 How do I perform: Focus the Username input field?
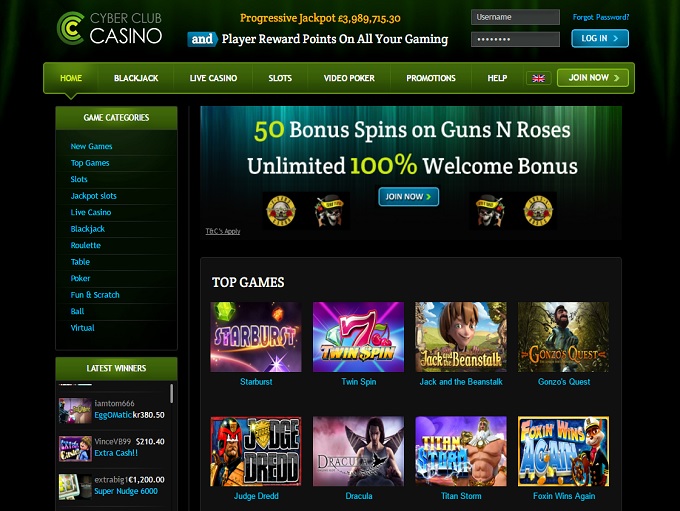pyautogui.click(x=515, y=17)
